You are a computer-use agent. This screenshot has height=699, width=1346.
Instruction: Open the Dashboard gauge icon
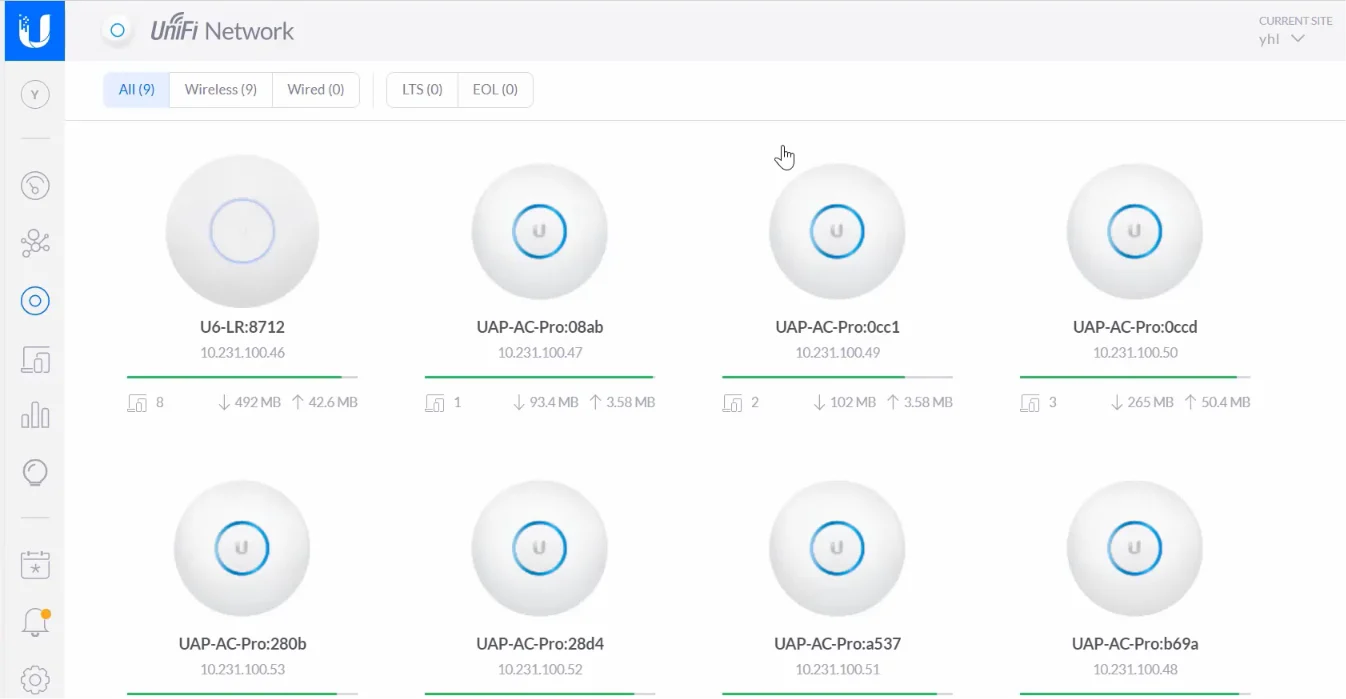pyautogui.click(x=35, y=186)
